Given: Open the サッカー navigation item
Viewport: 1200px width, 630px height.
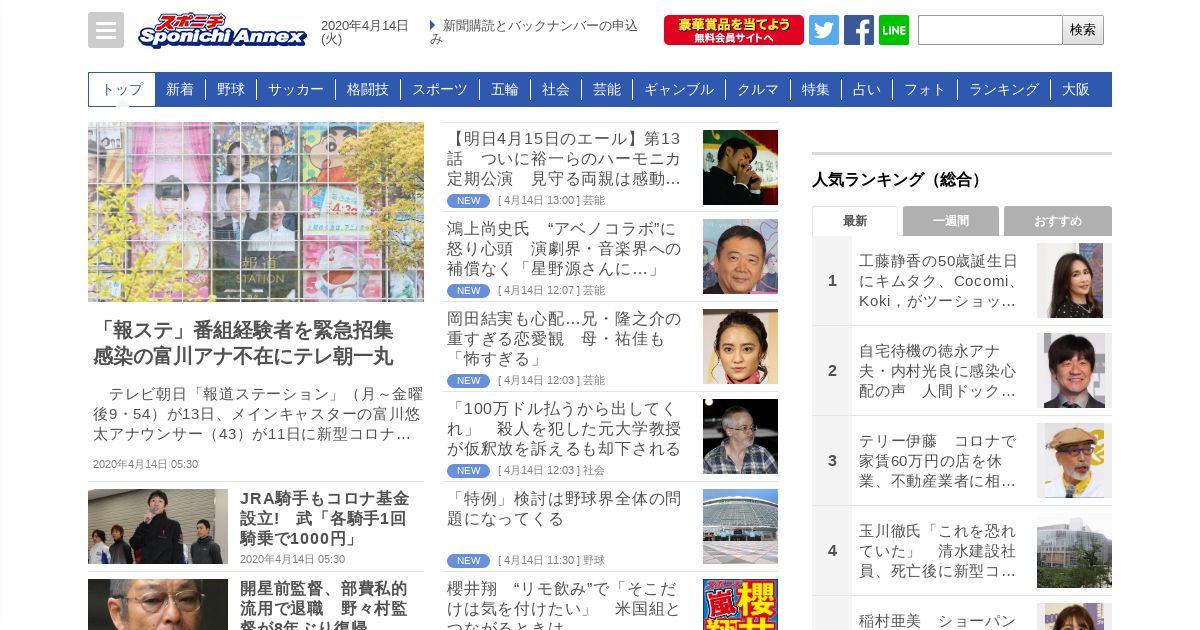Looking at the screenshot, I should [x=296, y=89].
